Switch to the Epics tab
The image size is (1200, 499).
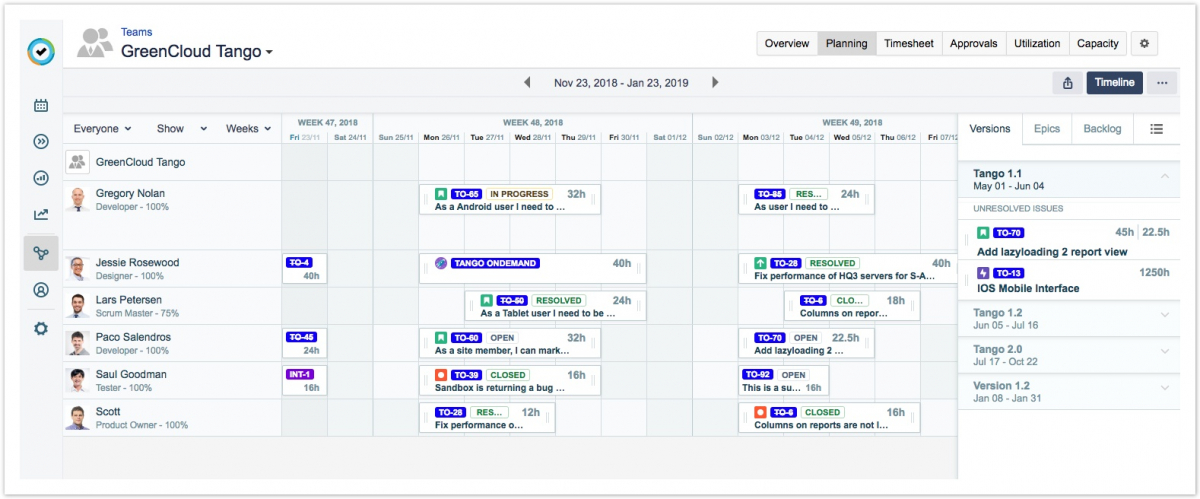(1047, 129)
